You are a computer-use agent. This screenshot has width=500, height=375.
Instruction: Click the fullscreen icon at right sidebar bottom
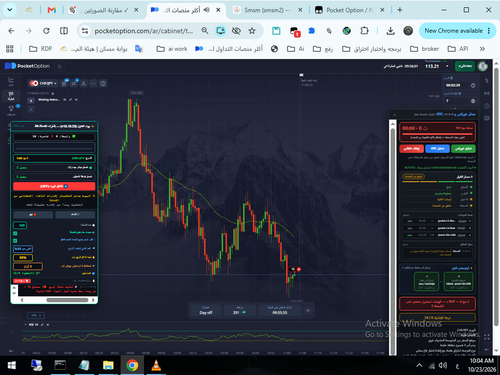point(487,337)
